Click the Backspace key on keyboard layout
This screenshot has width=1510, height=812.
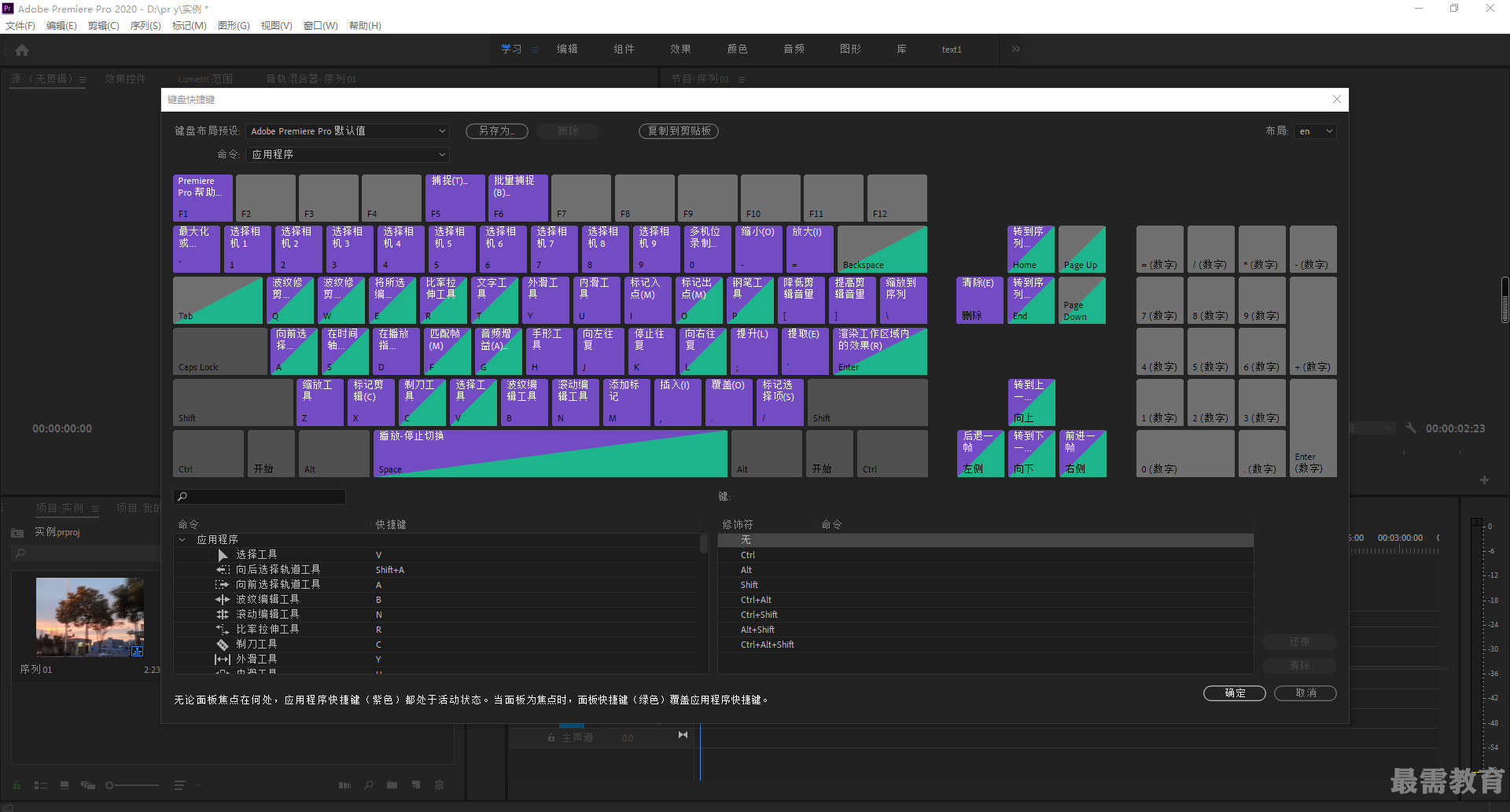point(882,249)
